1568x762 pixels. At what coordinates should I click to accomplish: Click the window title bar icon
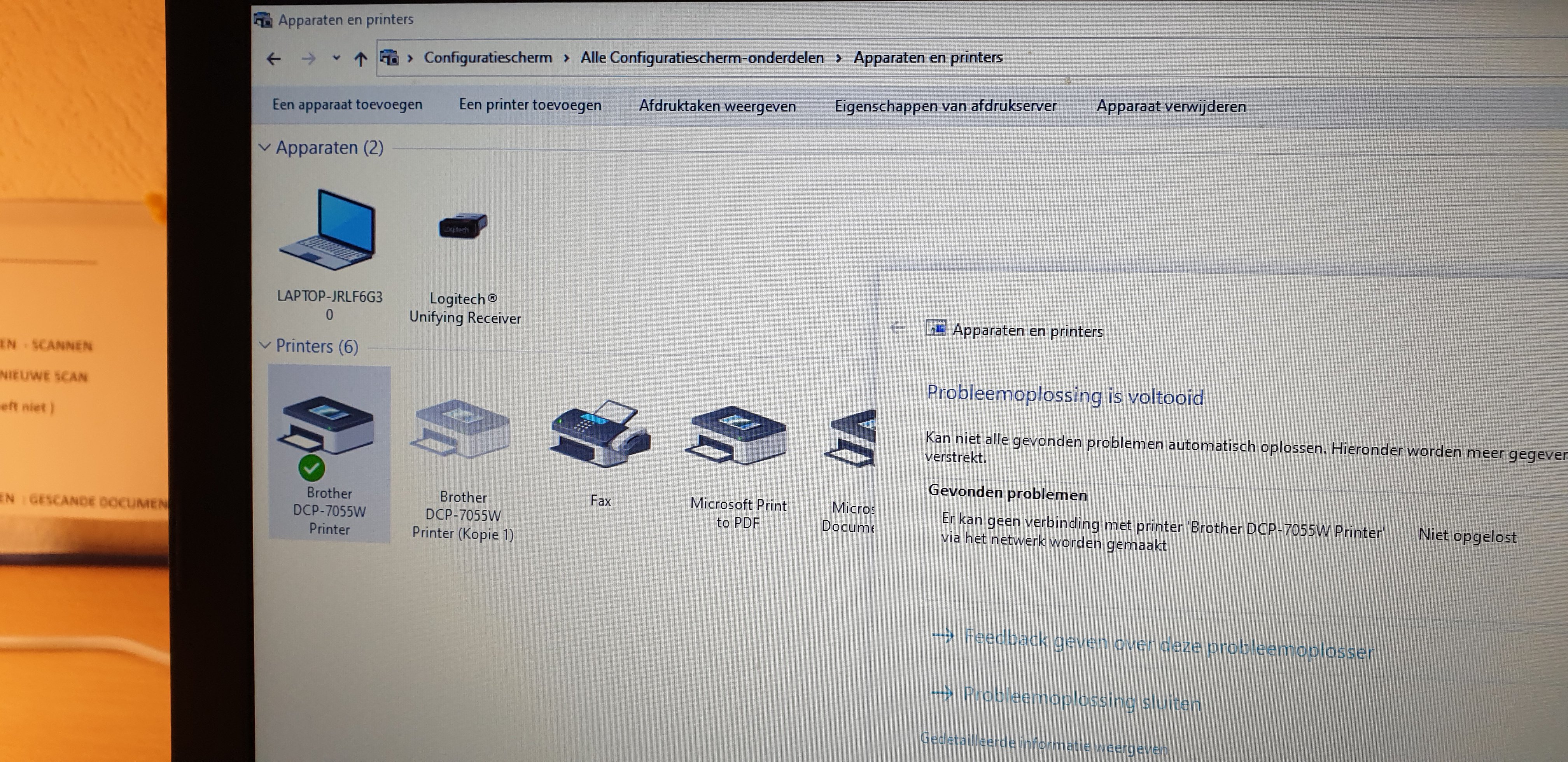point(262,20)
